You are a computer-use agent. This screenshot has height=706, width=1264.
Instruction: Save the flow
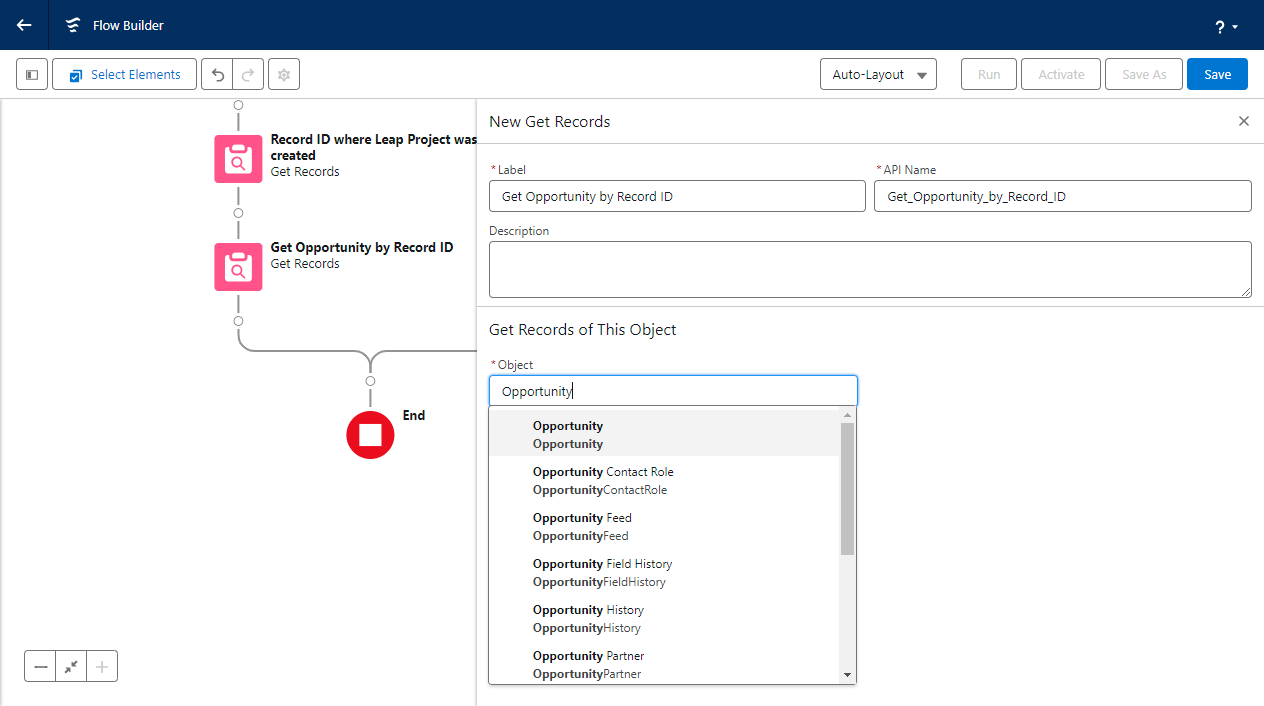pos(1217,74)
